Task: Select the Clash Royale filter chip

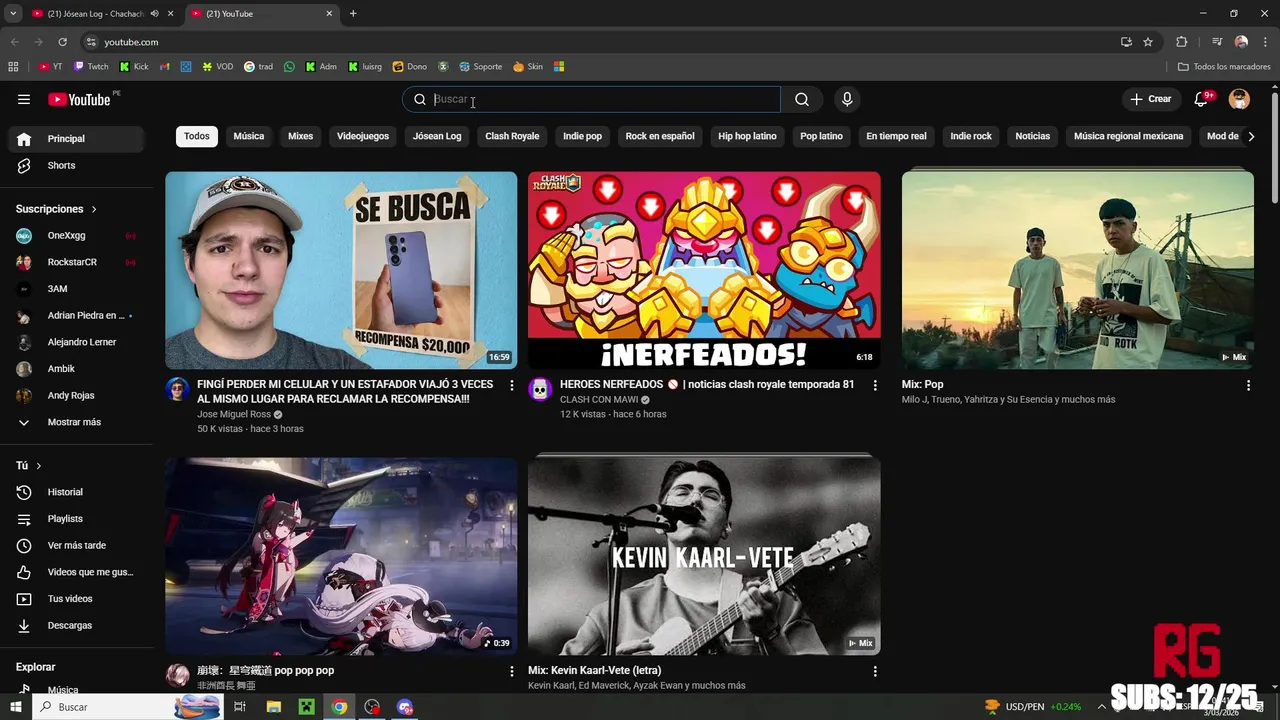Action: [512, 136]
